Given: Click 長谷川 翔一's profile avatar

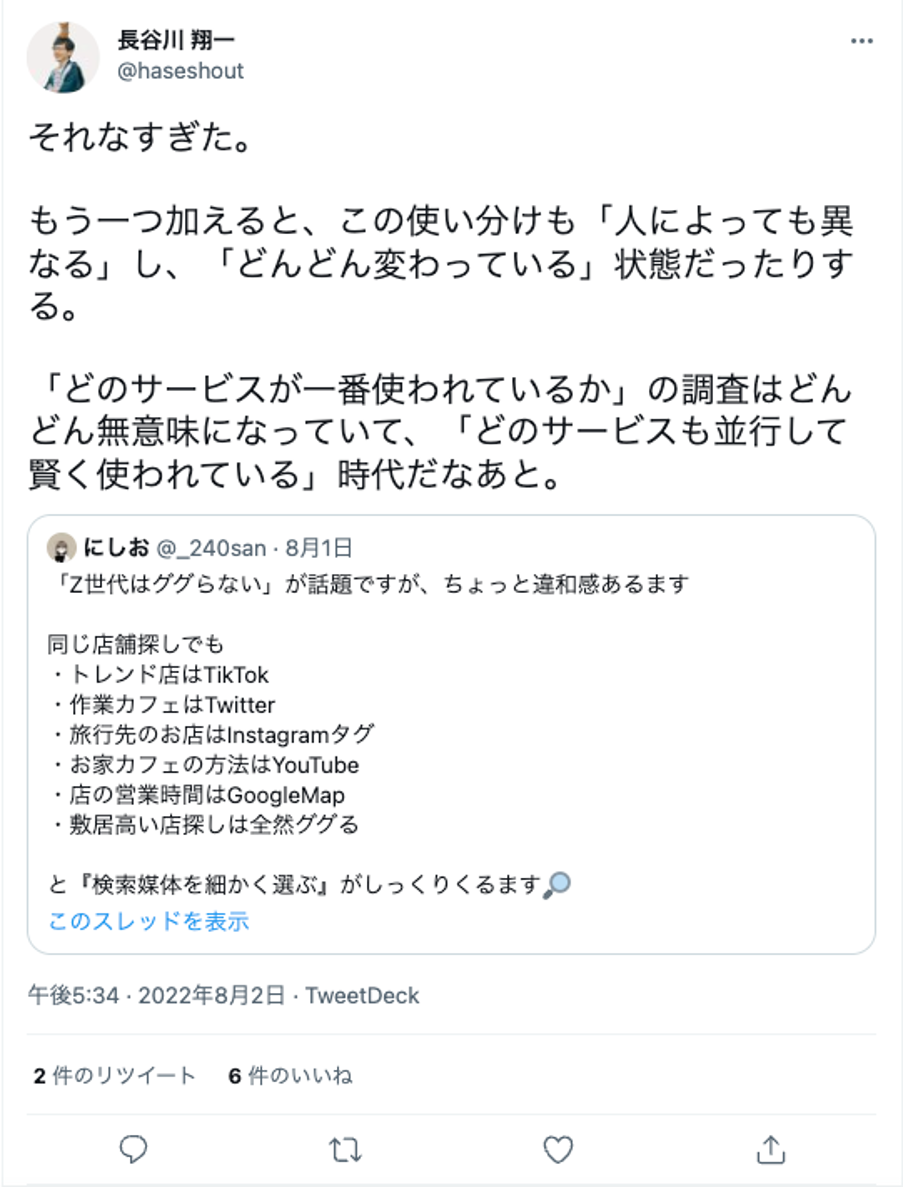Looking at the screenshot, I should (63, 57).
